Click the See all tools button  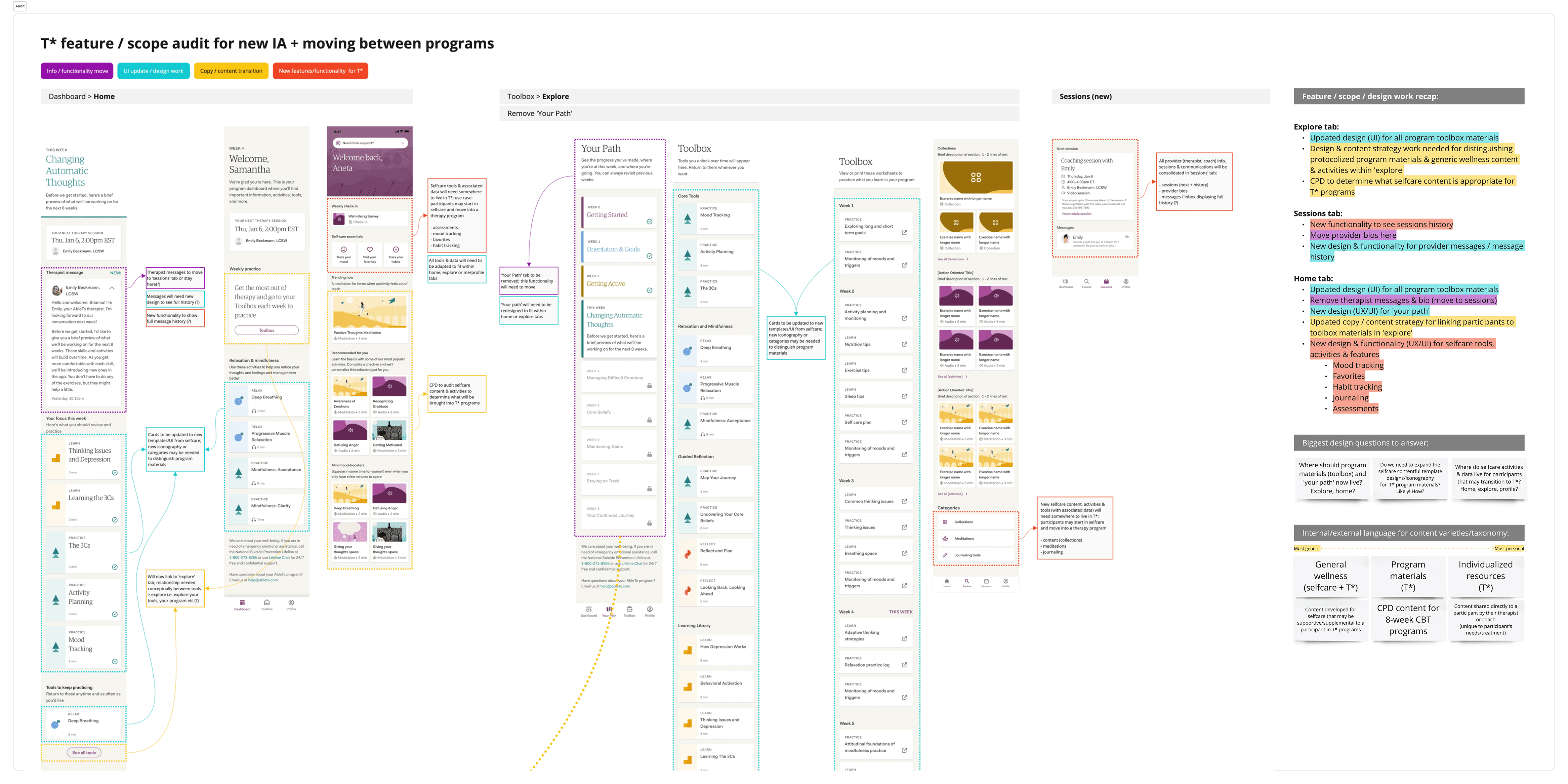coord(84,752)
